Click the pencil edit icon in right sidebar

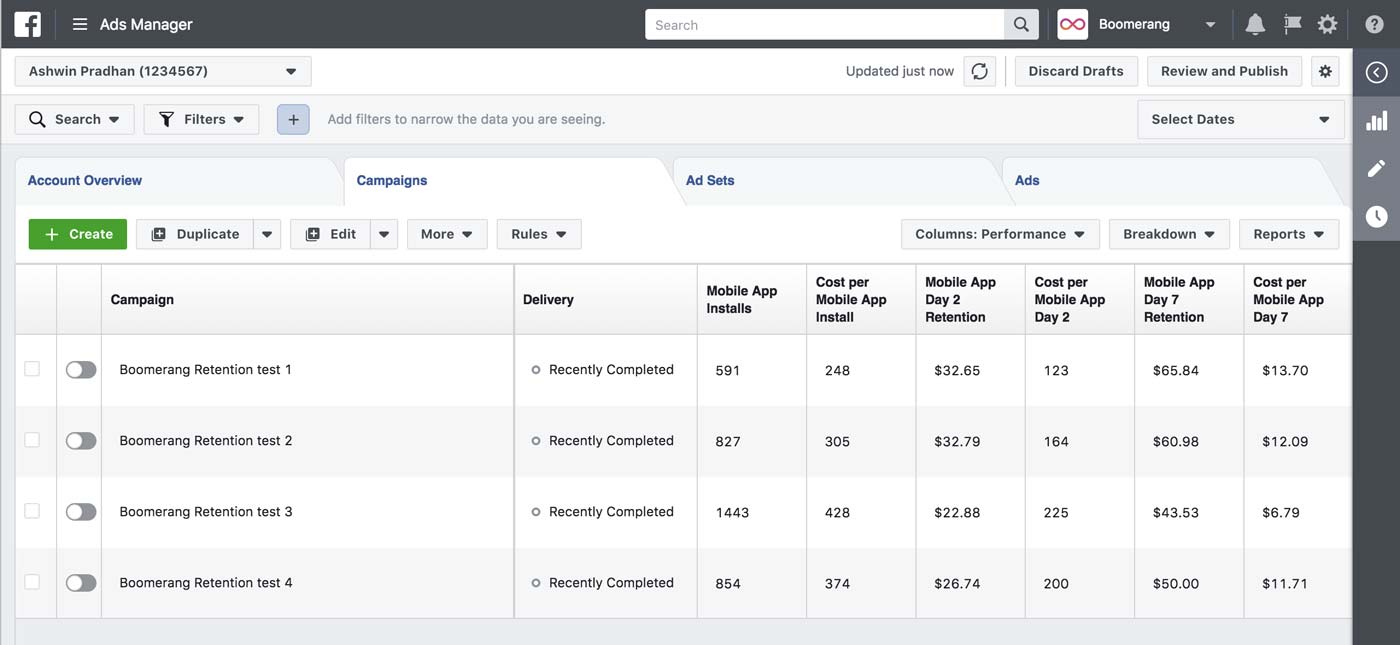click(1377, 168)
